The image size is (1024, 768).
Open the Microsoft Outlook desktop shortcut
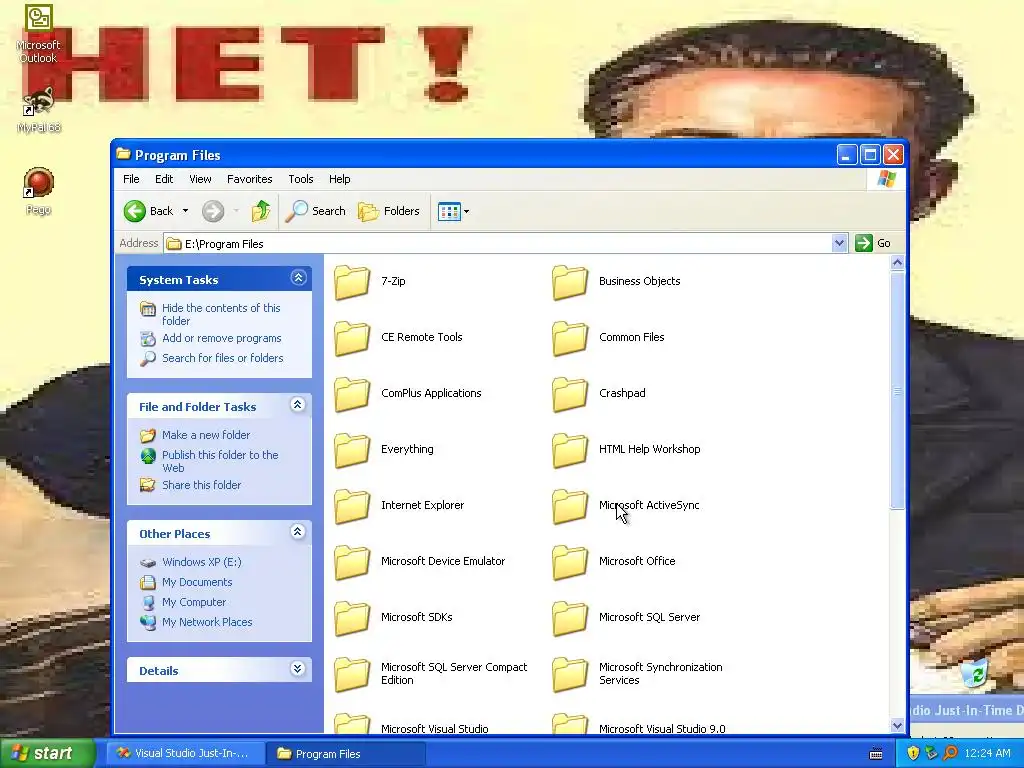click(38, 35)
